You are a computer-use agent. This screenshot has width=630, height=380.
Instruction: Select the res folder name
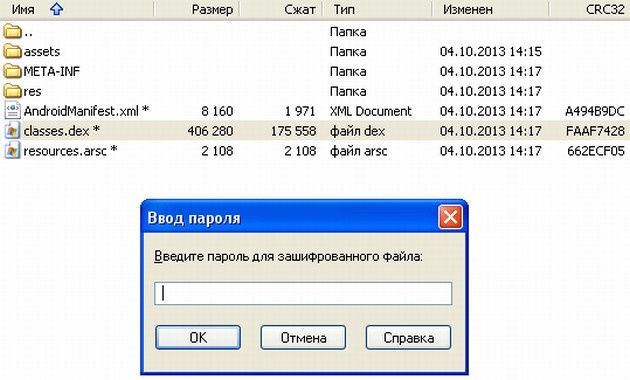point(32,91)
